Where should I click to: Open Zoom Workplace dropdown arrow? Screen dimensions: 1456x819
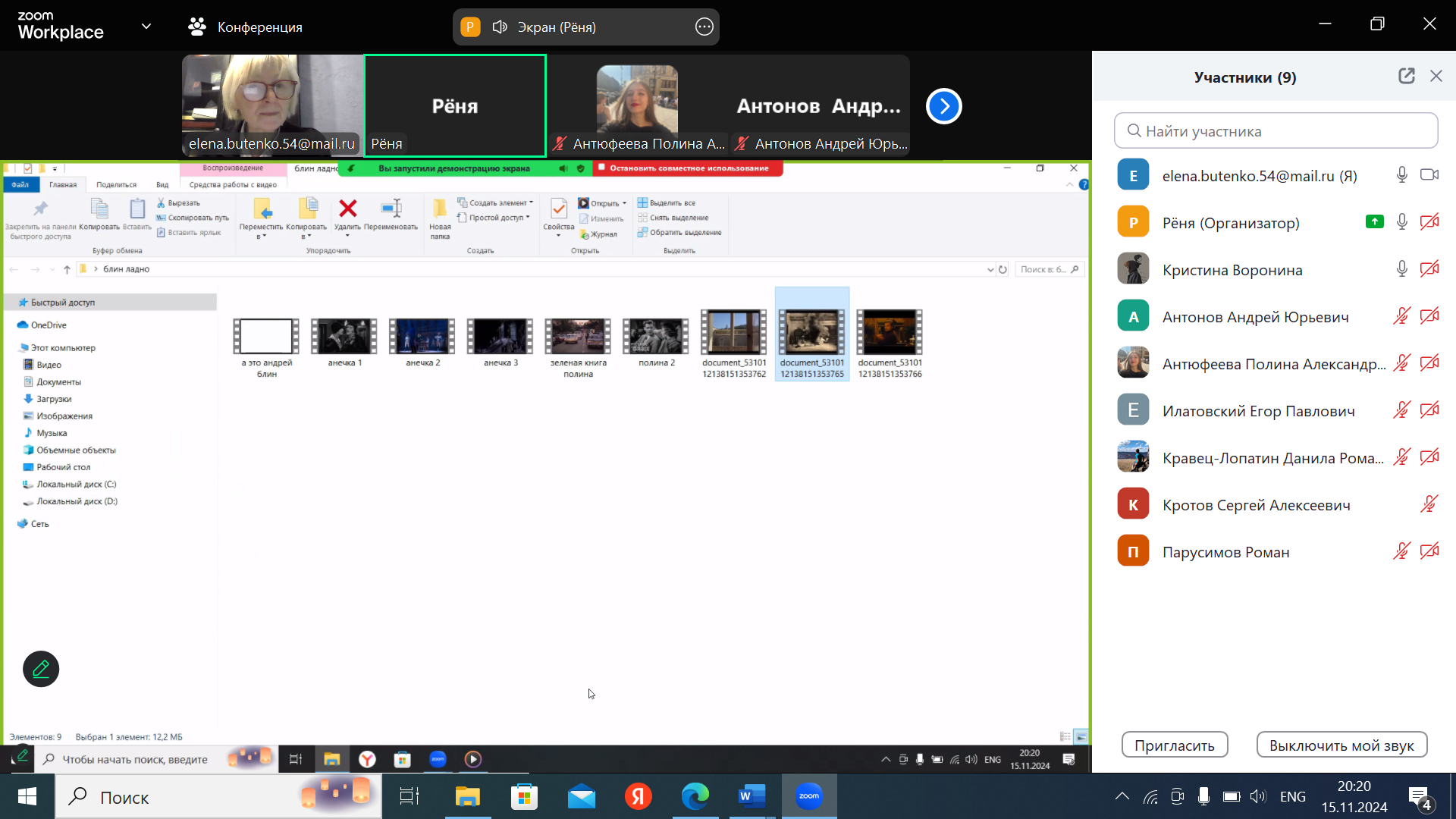tap(146, 27)
